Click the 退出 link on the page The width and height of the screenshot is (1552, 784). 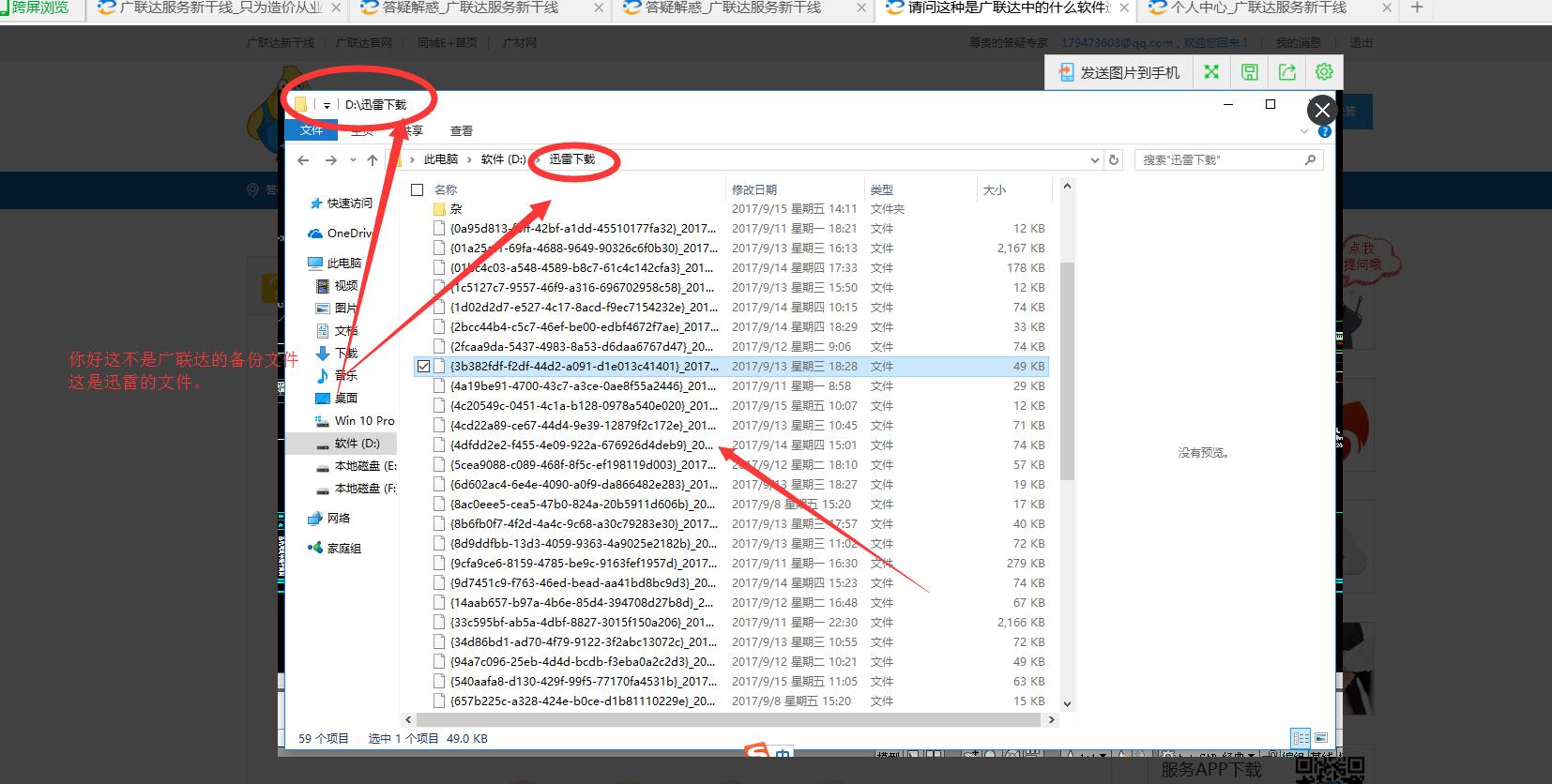pyautogui.click(x=1361, y=43)
